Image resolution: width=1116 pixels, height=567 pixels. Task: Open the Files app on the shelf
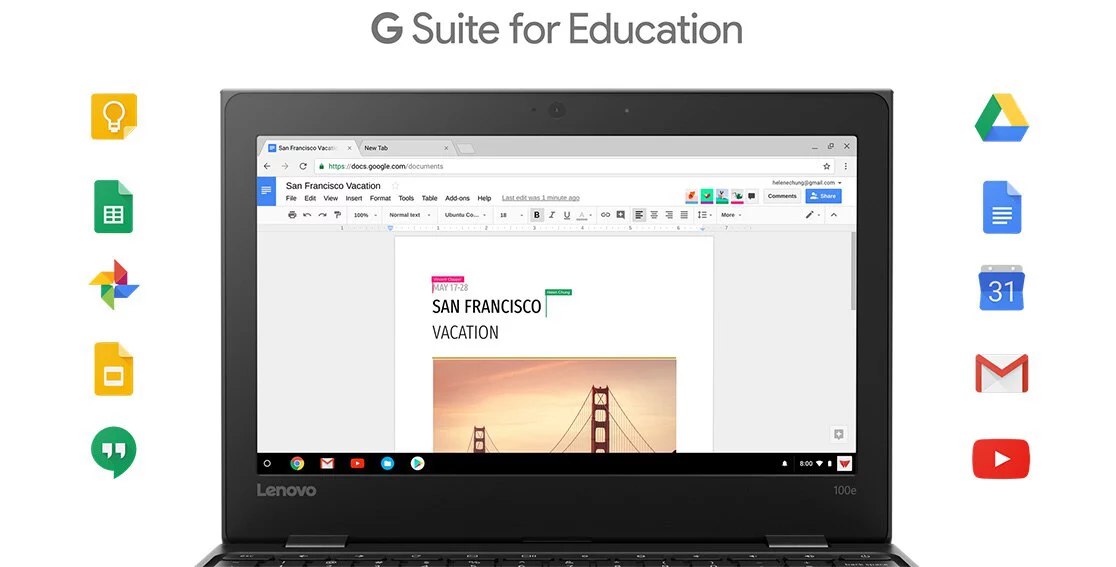click(387, 463)
